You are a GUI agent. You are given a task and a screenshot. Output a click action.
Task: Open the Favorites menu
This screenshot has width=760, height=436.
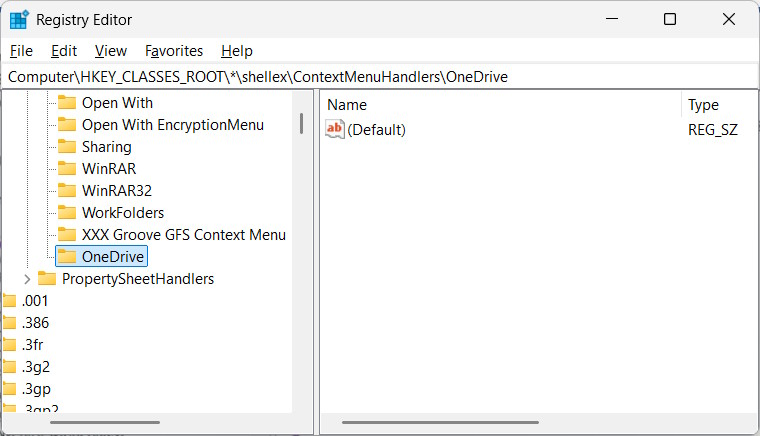pos(174,51)
